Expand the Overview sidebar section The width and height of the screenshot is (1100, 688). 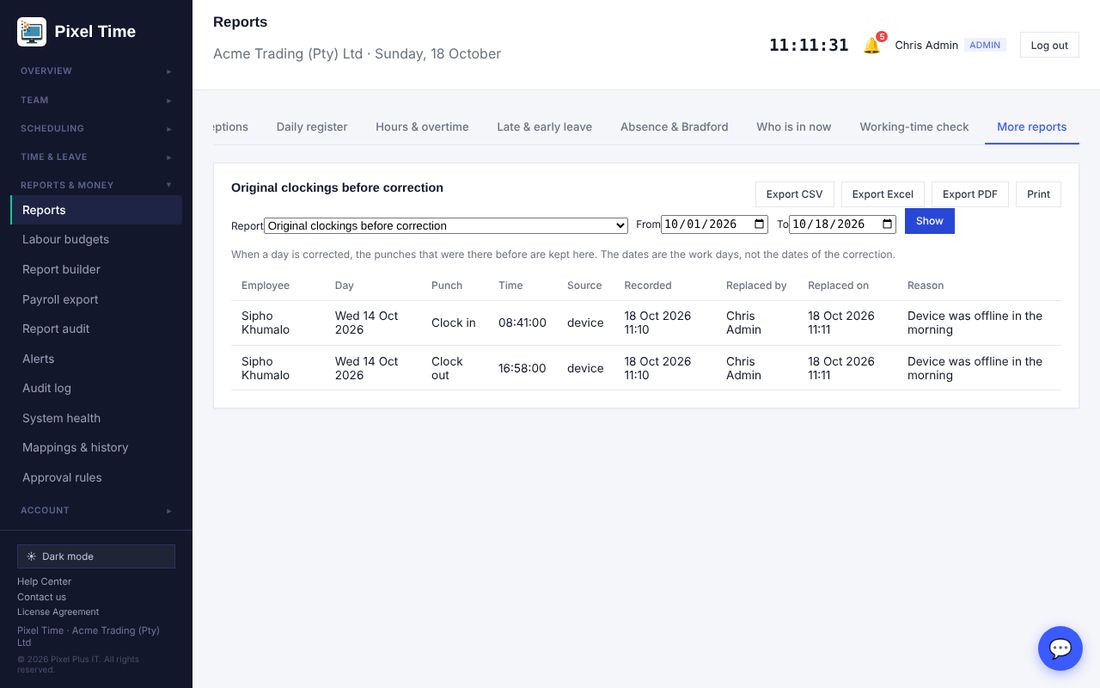(96, 71)
